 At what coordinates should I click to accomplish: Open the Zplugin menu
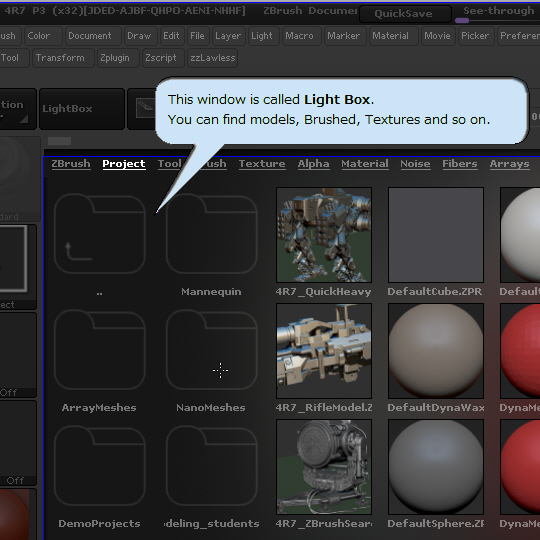(x=118, y=58)
